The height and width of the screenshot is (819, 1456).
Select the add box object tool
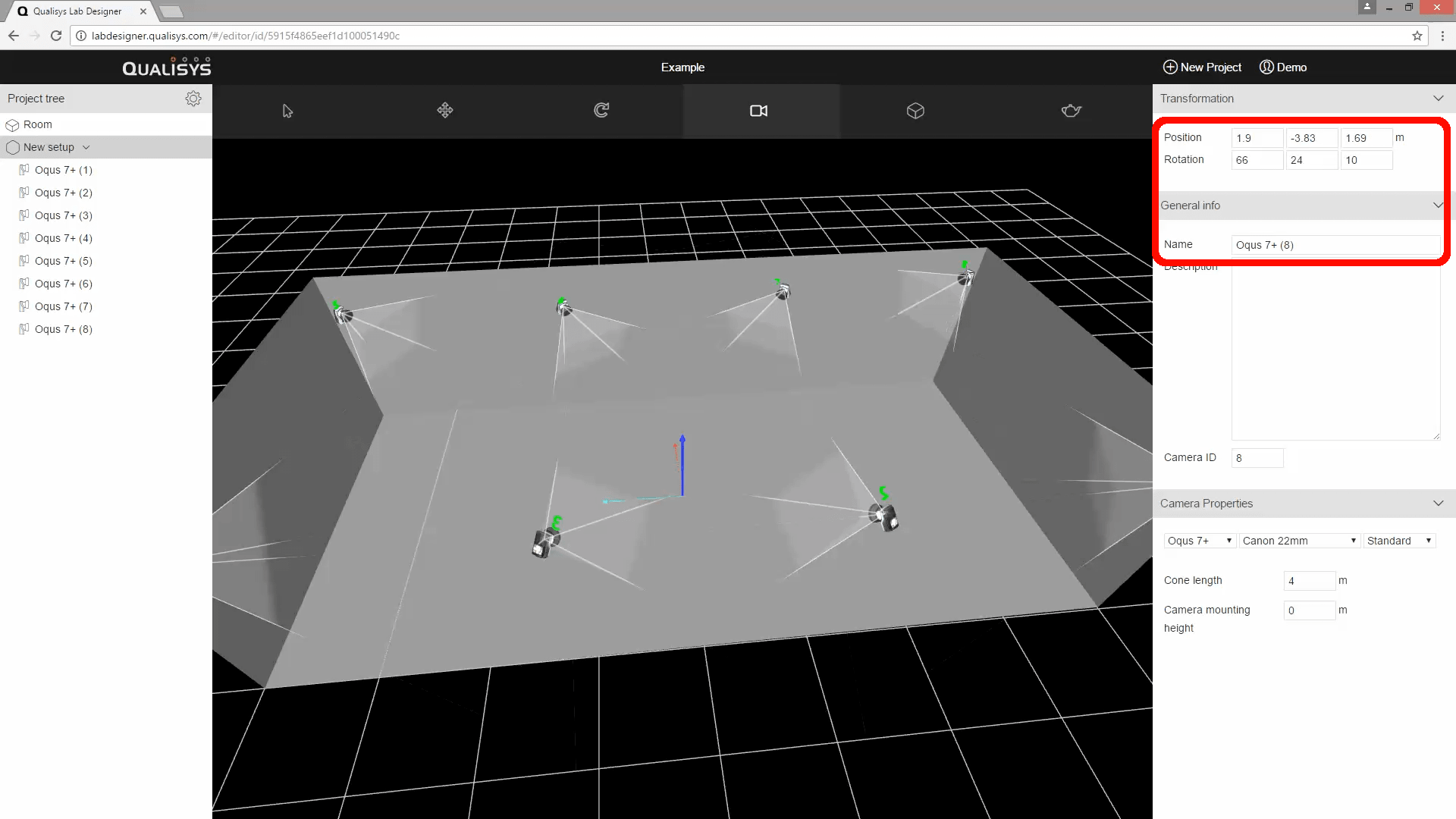tap(915, 111)
